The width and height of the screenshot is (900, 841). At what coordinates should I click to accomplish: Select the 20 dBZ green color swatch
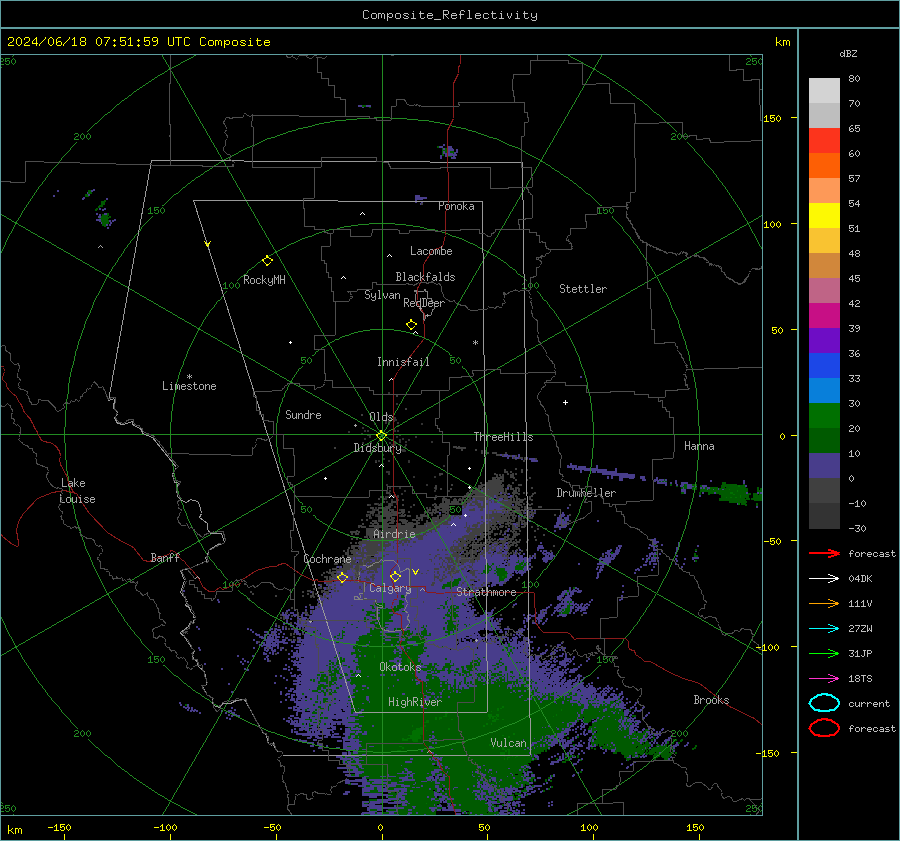824,416
